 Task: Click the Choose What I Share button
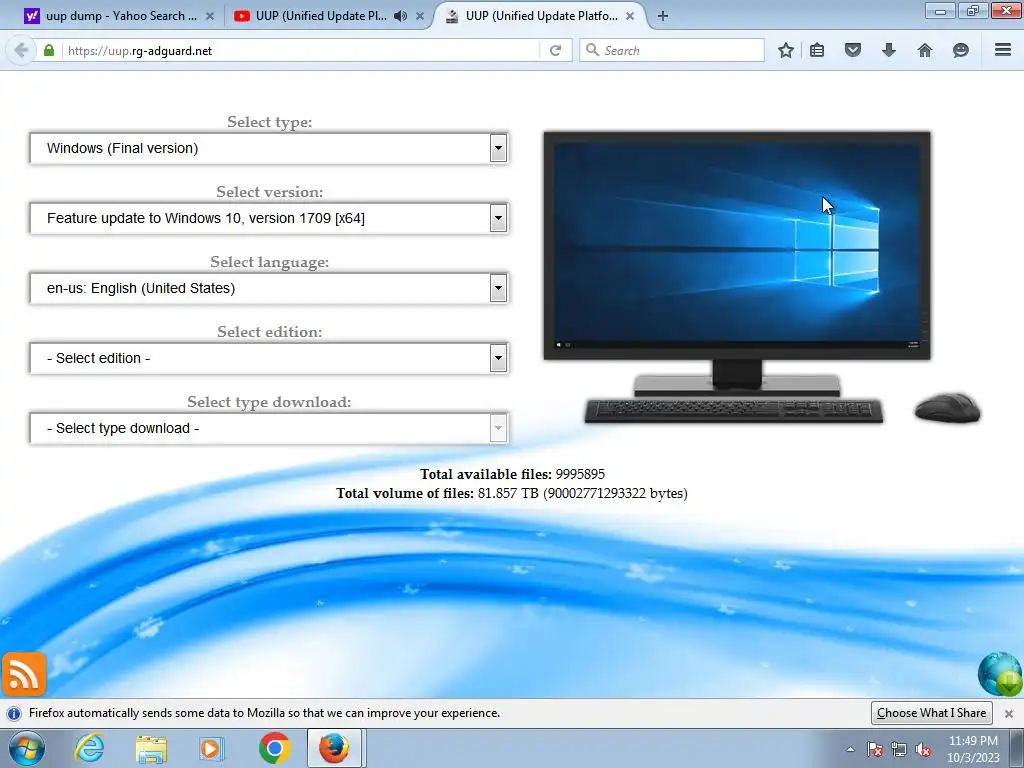(931, 712)
